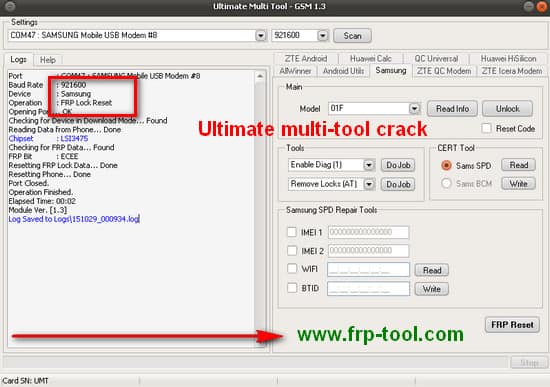Click the IMEI 2 input field

point(368,251)
